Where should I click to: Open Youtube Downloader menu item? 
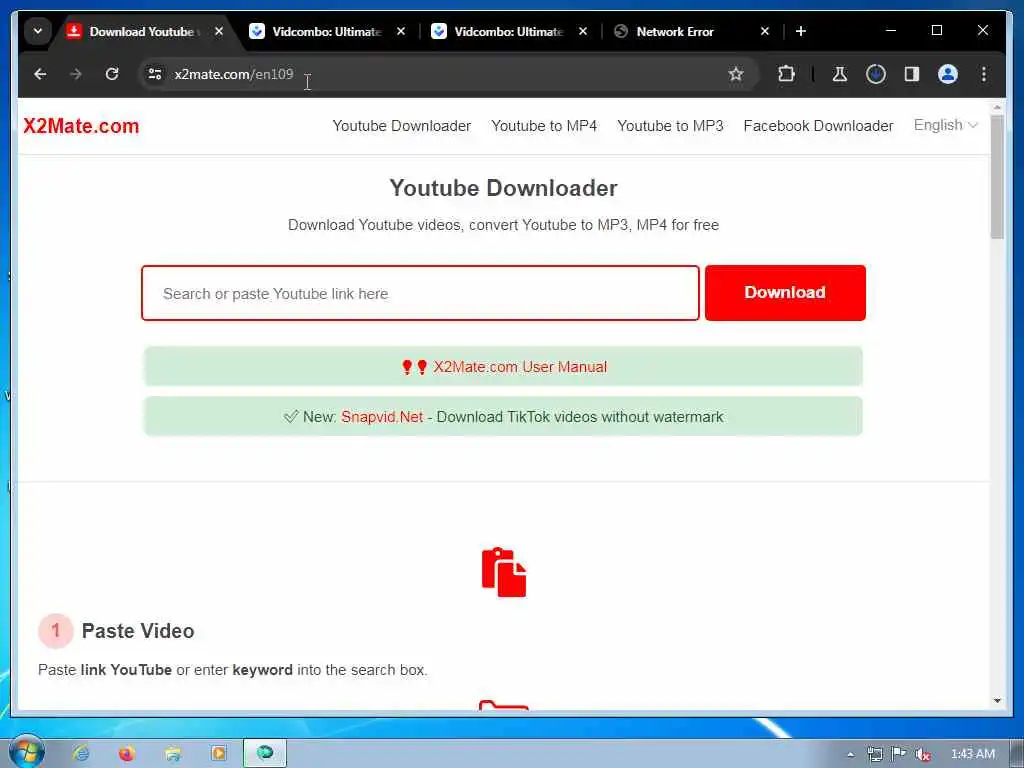coord(402,126)
